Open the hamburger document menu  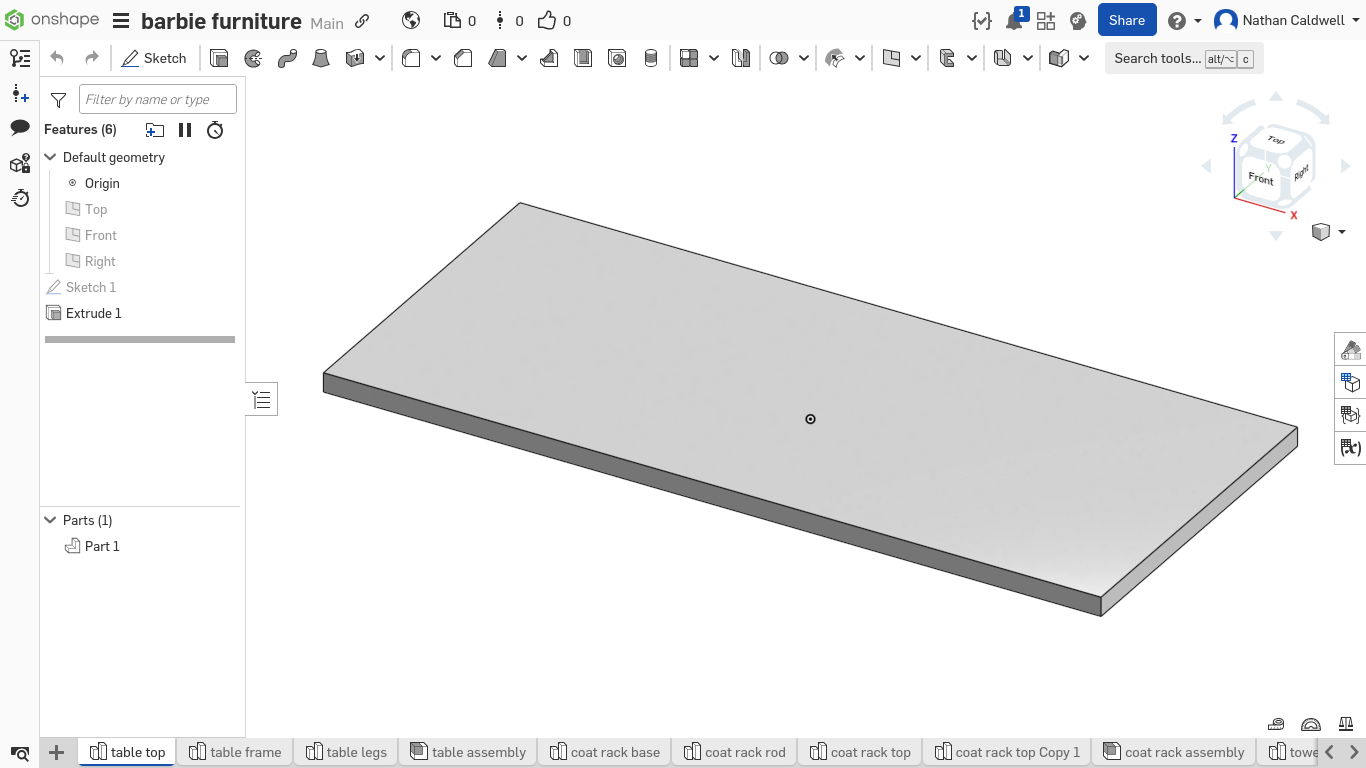click(121, 21)
